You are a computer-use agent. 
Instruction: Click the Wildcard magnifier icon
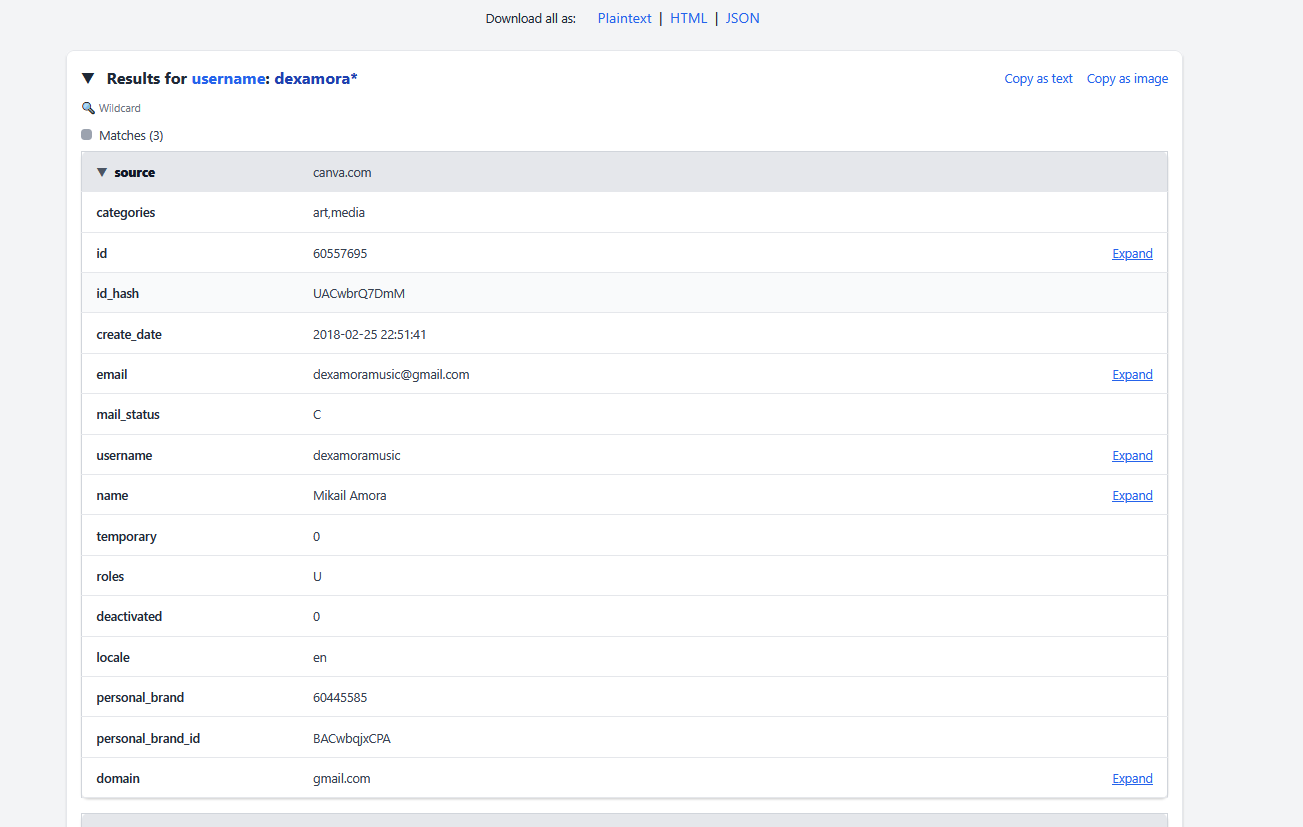click(88, 108)
